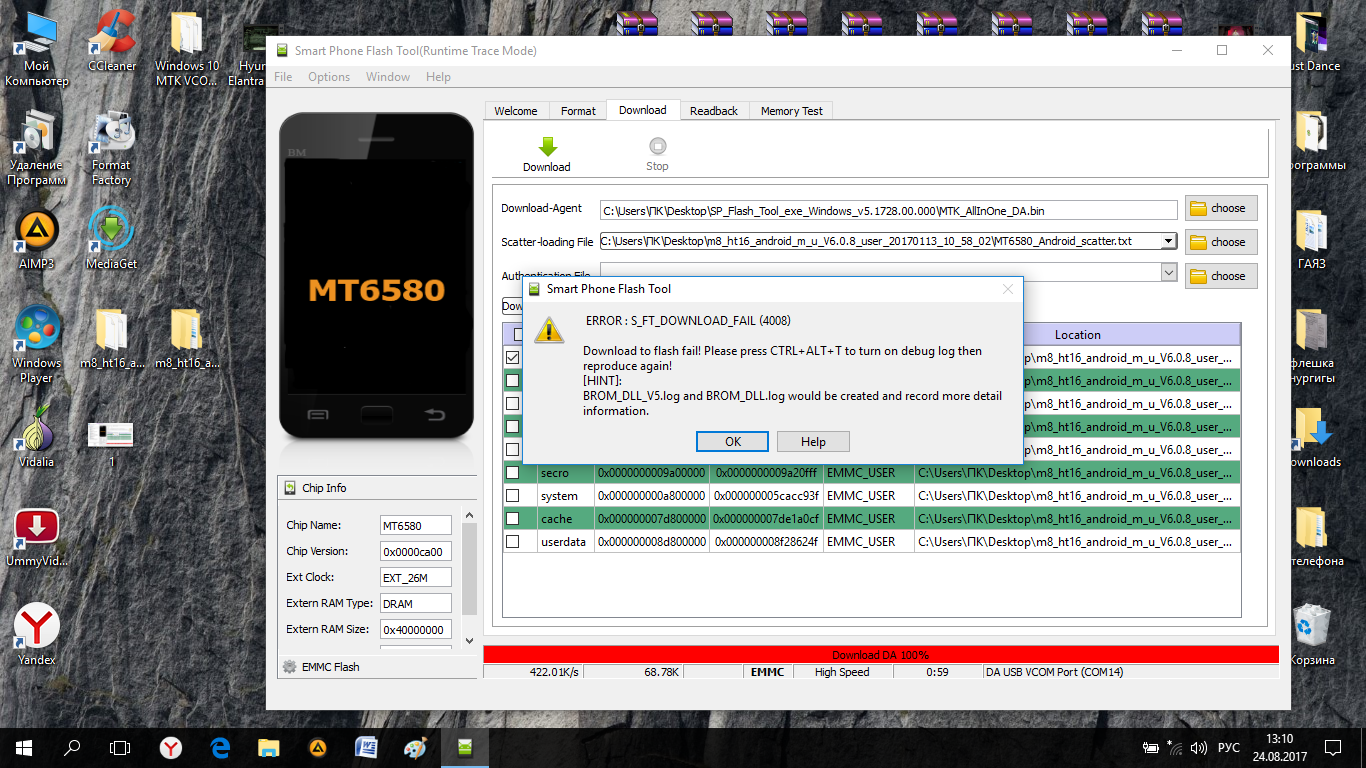Open Yandex browser desktop shortcut
Viewport: 1366px width, 768px height.
(36, 628)
